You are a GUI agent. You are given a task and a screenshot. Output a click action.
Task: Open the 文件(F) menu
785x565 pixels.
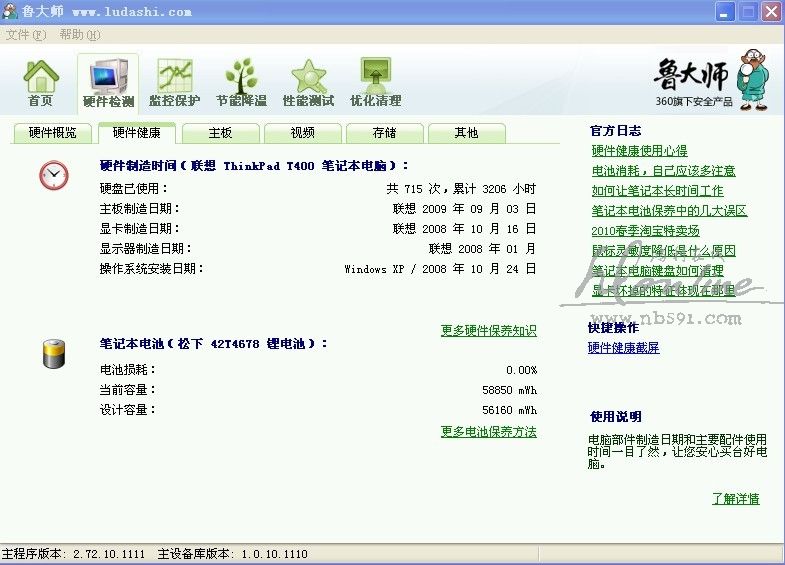tap(26, 35)
